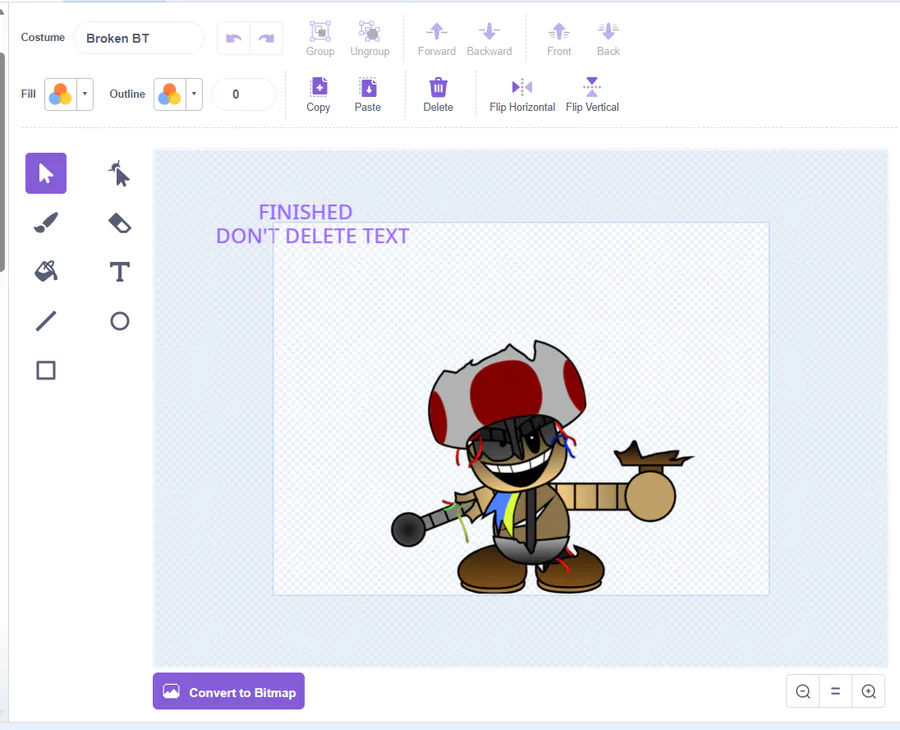Choose the Reshape tool
Screen dimensions: 900x730
119,173
